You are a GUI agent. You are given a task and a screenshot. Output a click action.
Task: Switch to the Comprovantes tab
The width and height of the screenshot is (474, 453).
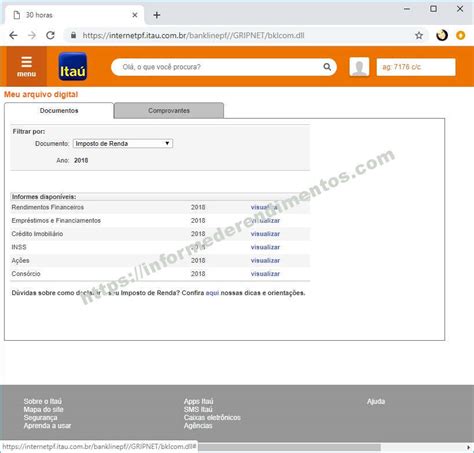(x=169, y=111)
